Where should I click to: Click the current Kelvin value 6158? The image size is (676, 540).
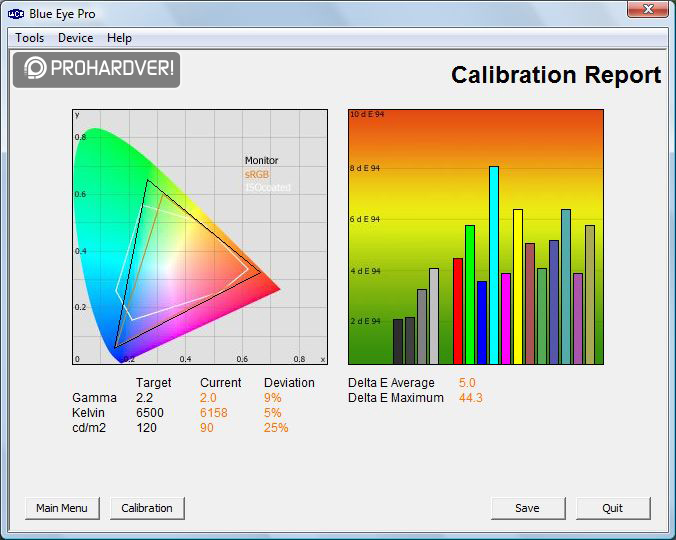[214, 412]
